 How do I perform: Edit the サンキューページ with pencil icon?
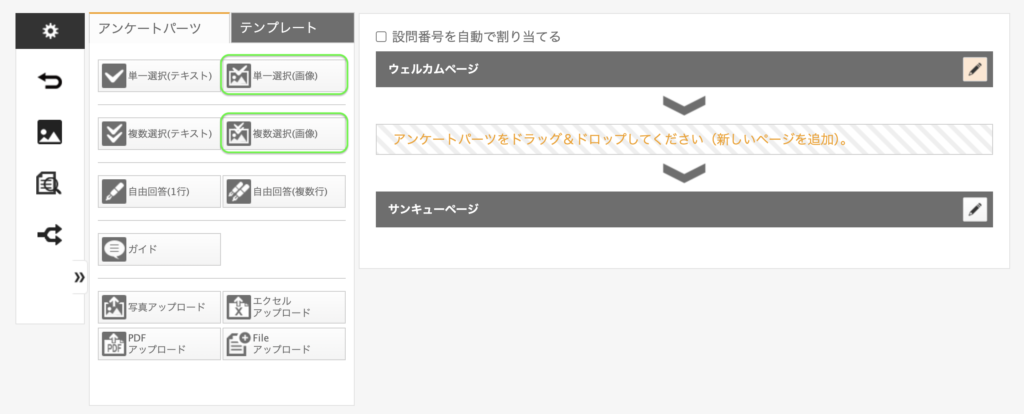[x=975, y=209]
